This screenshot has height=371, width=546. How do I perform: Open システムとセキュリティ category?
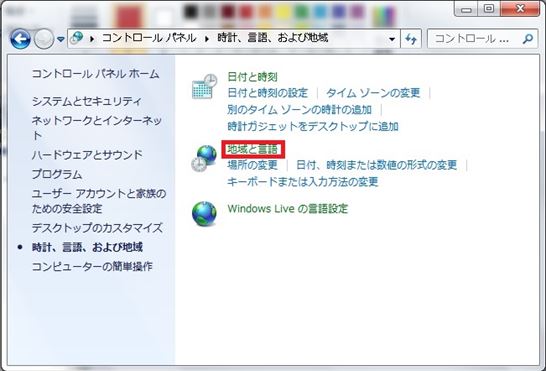pyautogui.click(x=87, y=101)
